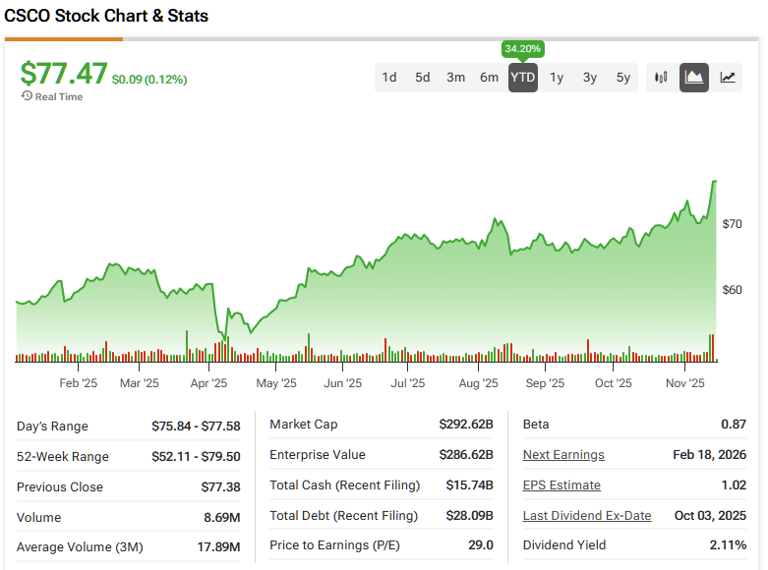Select the 5d time range

click(423, 77)
